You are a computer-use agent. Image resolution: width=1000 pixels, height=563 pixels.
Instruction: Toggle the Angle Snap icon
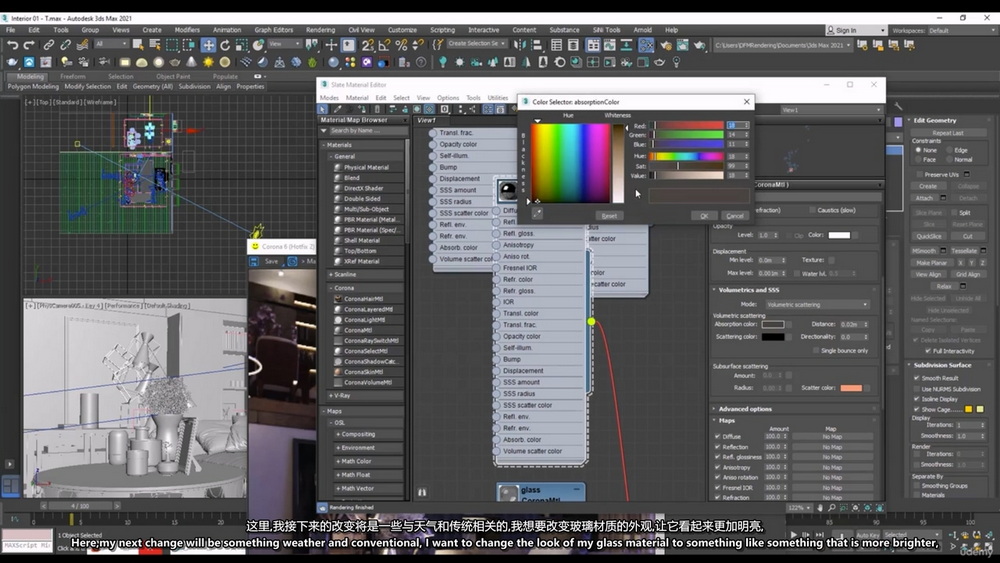tap(384, 45)
